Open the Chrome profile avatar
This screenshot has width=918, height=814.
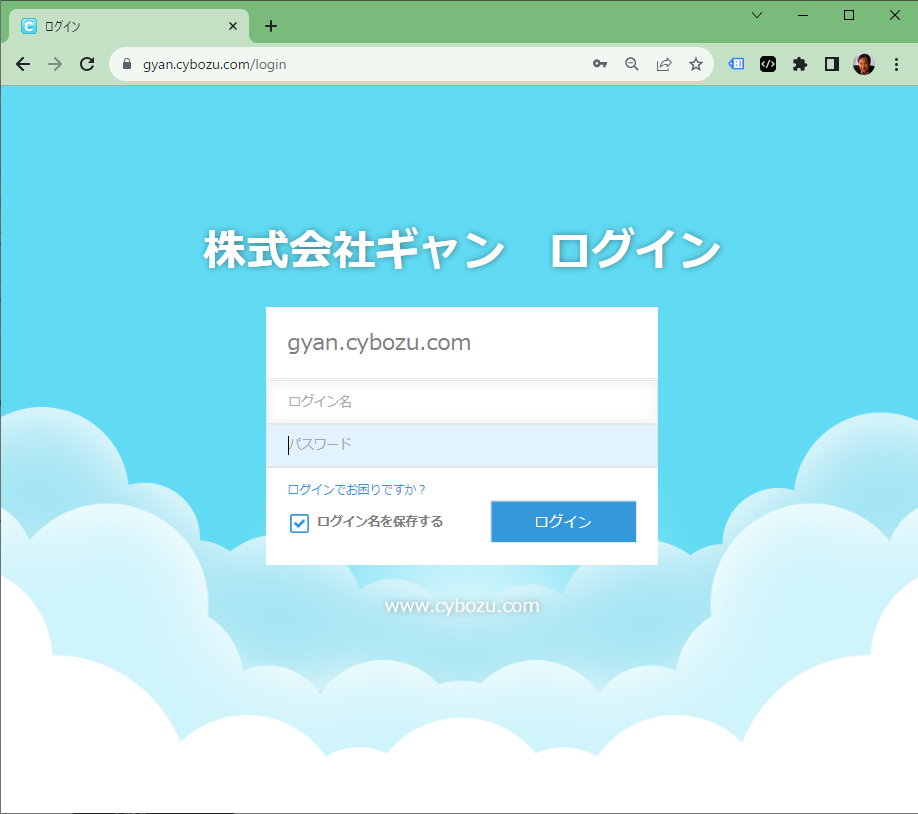click(864, 64)
